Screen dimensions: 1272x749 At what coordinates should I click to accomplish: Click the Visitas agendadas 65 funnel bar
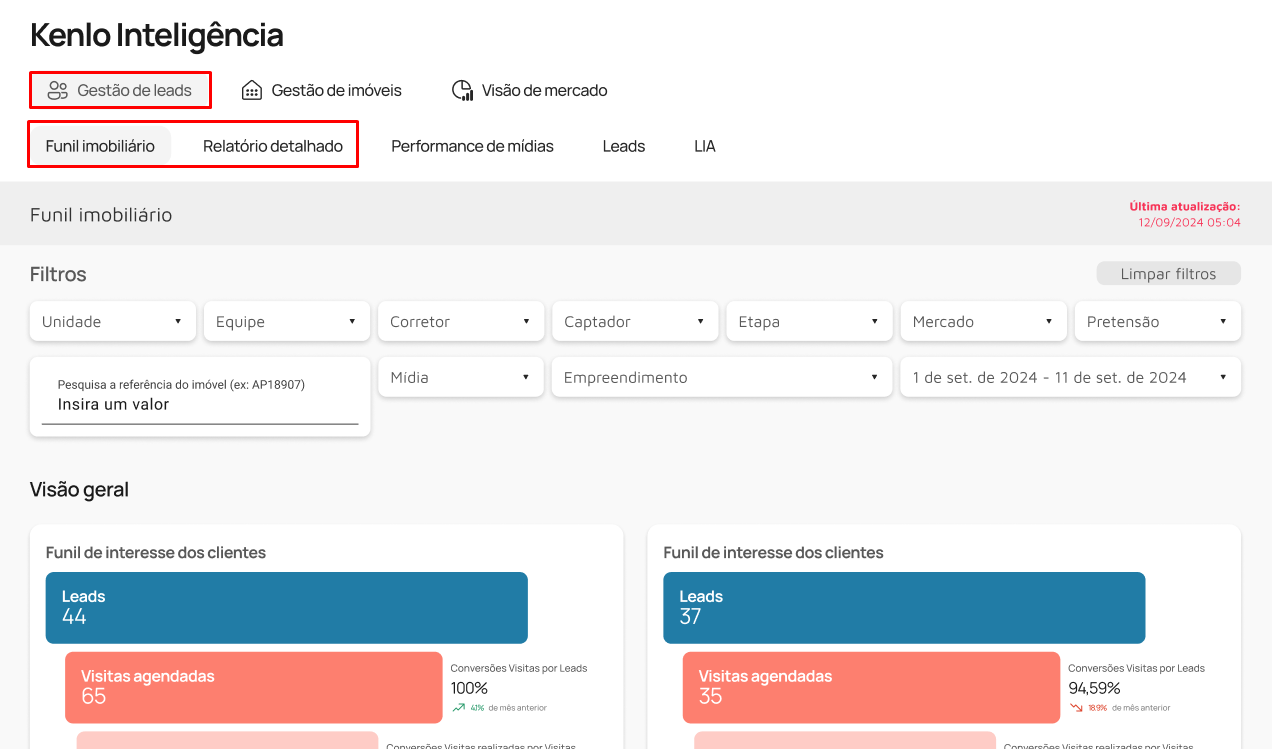pyautogui.click(x=254, y=687)
